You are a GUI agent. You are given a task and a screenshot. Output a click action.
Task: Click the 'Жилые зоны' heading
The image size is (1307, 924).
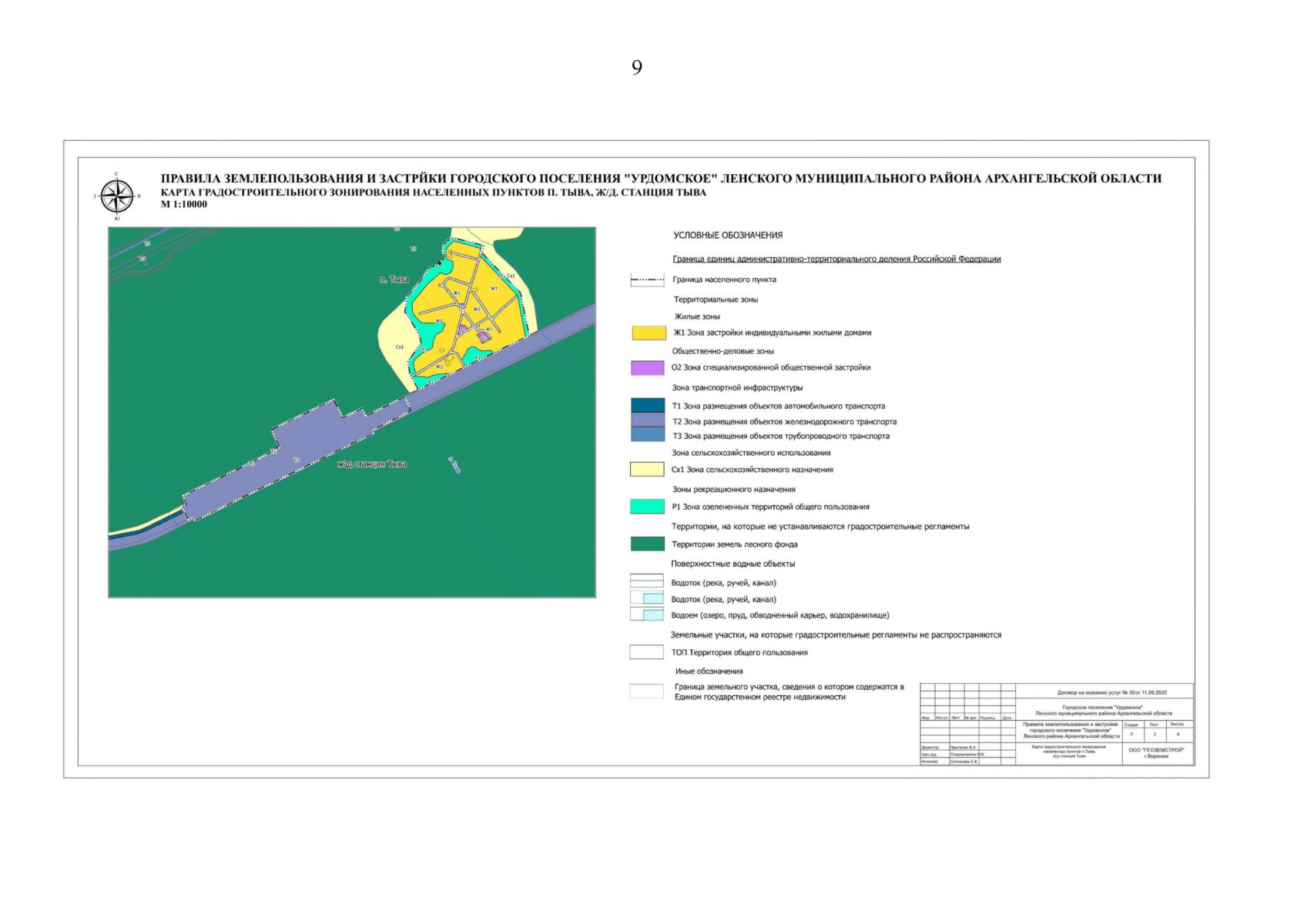coord(697,316)
